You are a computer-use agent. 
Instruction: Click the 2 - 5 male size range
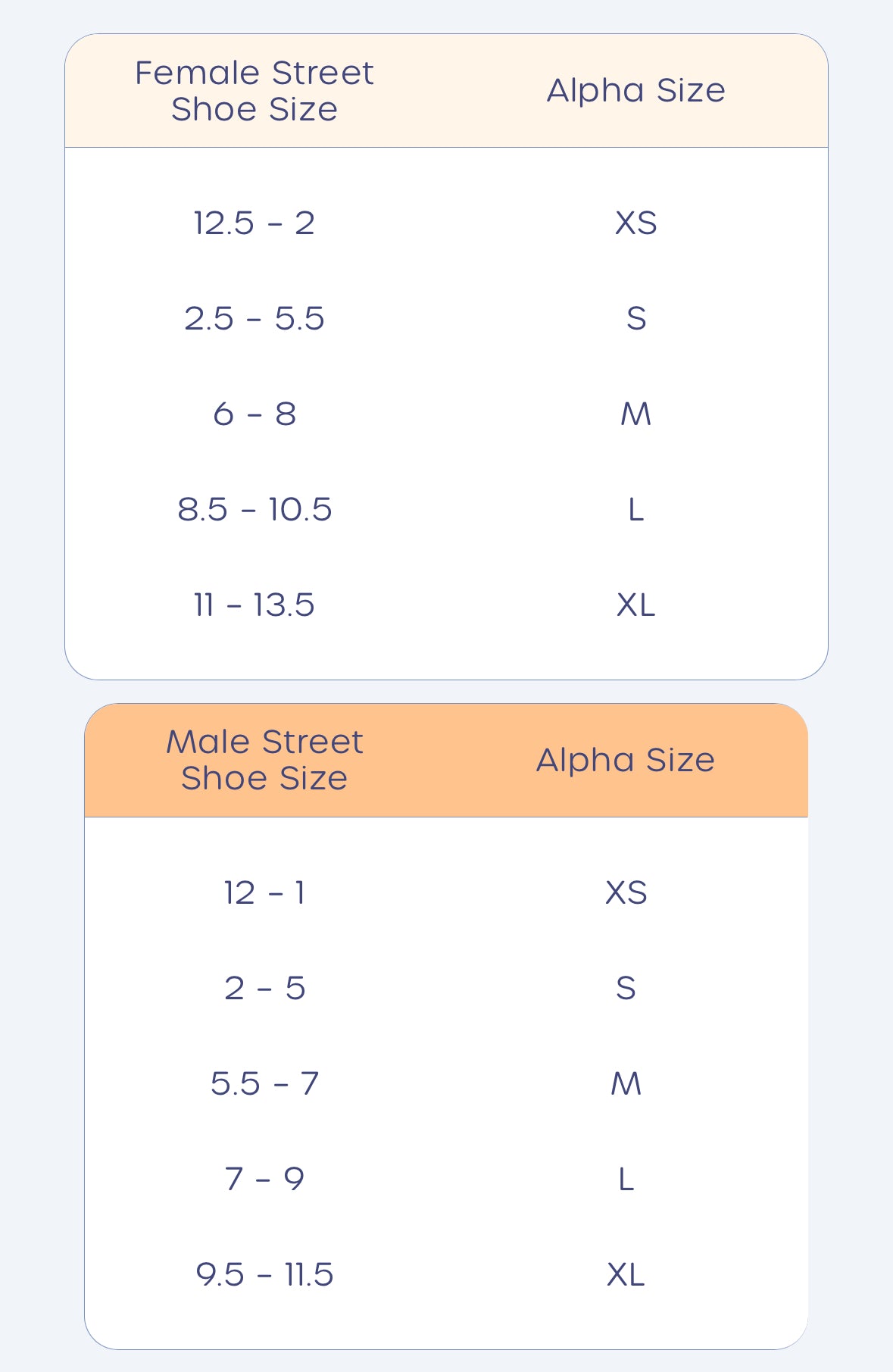click(x=264, y=988)
